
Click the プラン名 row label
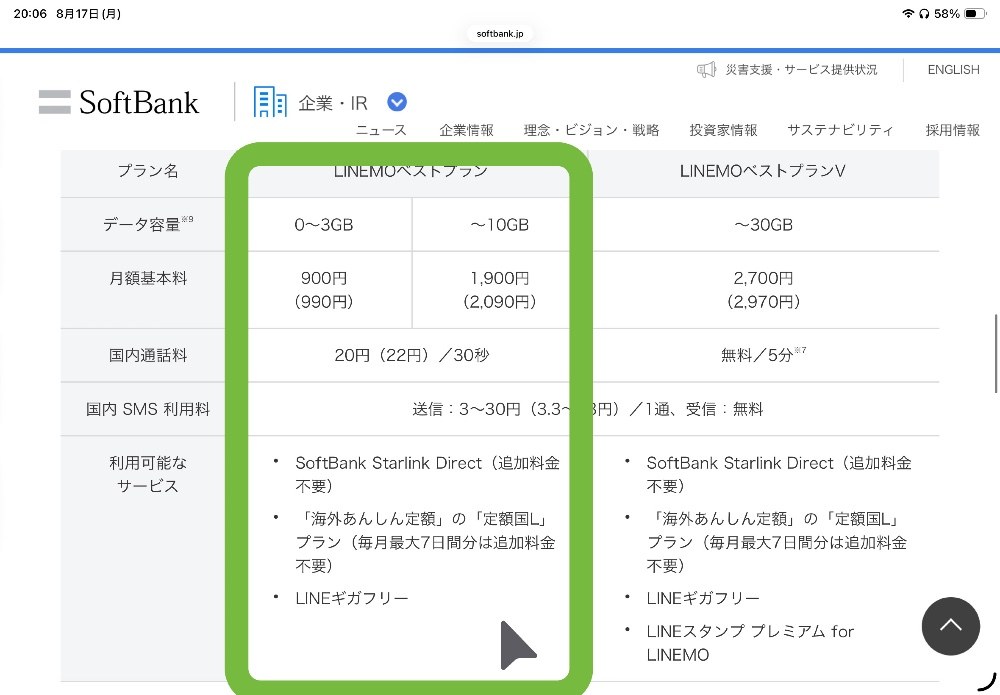click(x=148, y=171)
